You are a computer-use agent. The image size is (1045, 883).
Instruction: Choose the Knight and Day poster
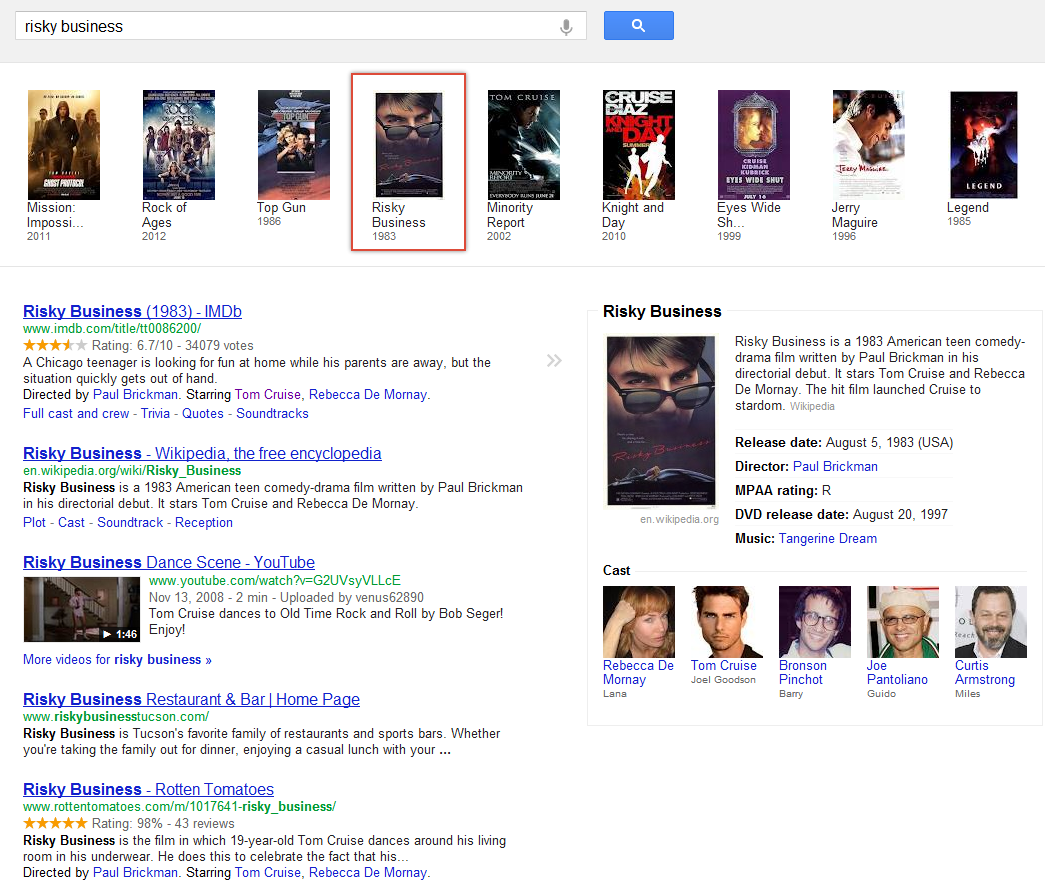638,145
